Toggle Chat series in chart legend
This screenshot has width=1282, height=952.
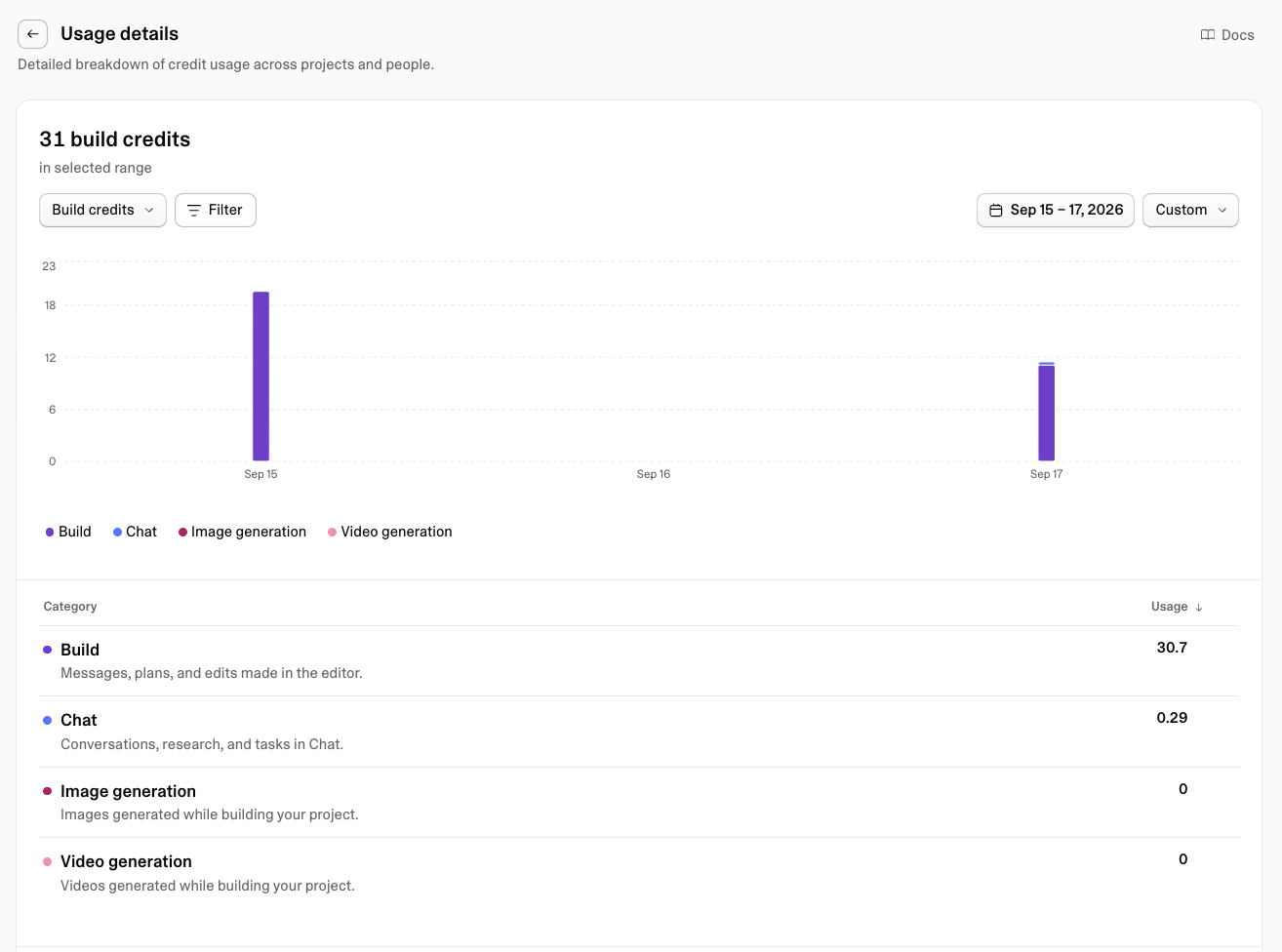135,532
